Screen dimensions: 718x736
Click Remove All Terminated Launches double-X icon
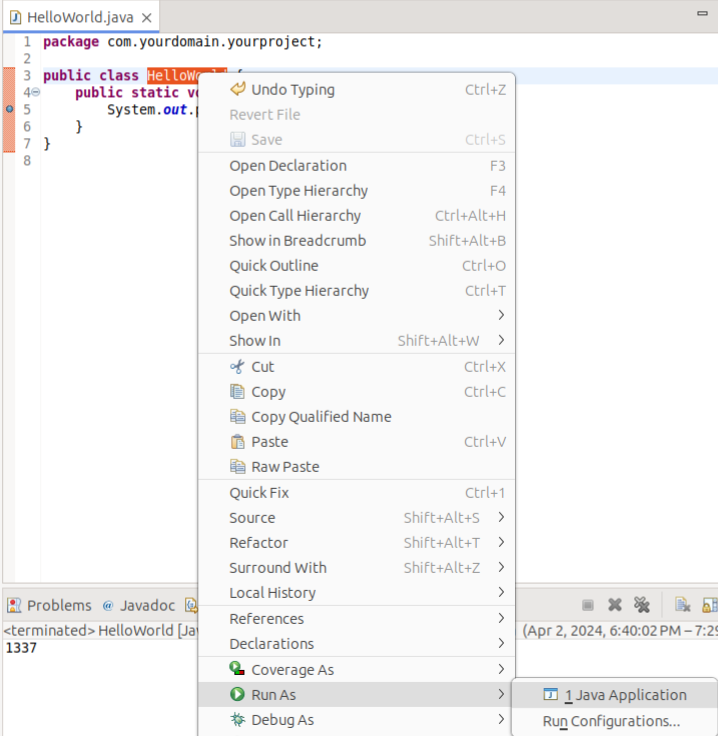pos(642,605)
